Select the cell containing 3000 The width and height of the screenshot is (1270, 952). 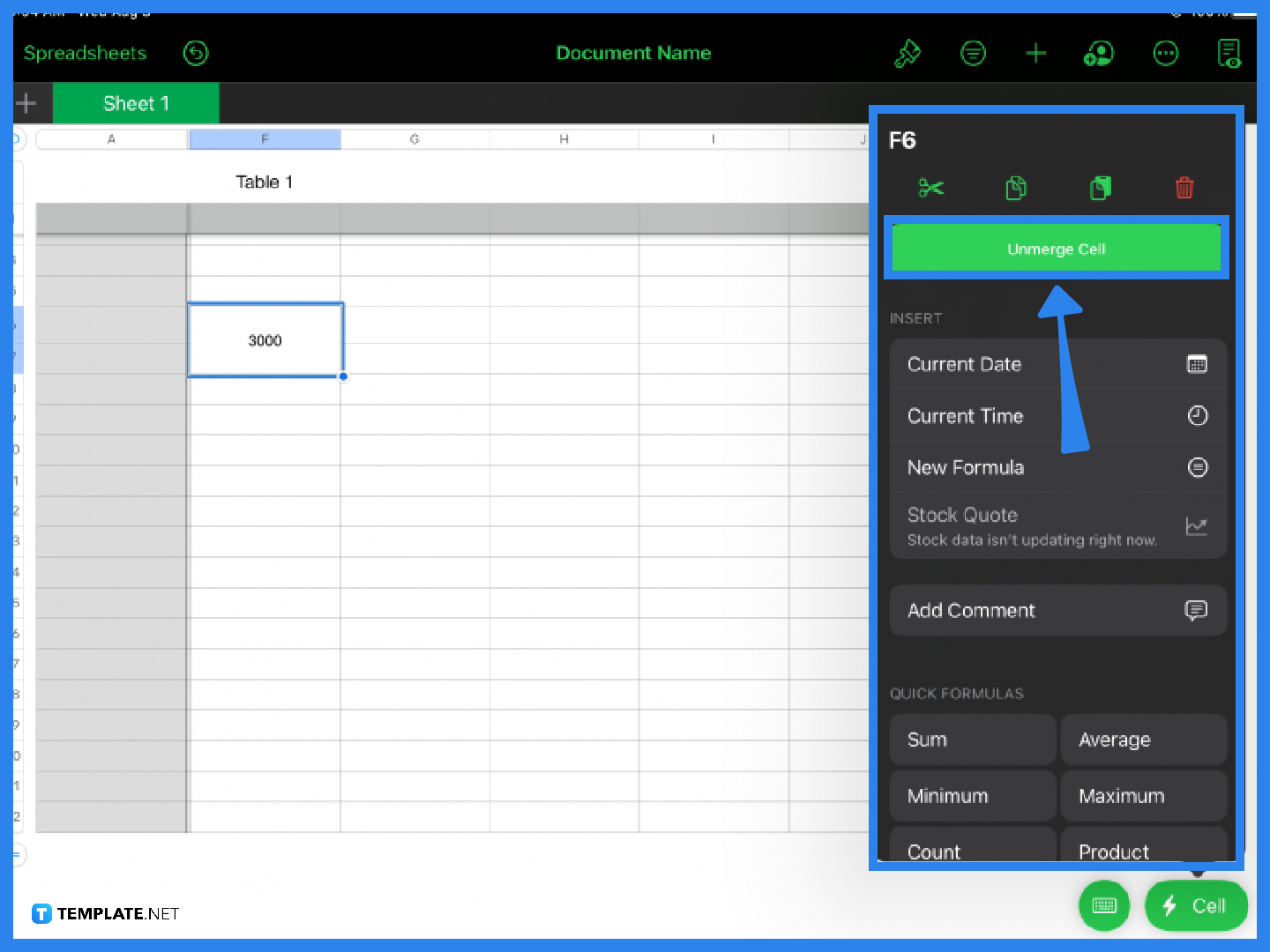pos(265,340)
